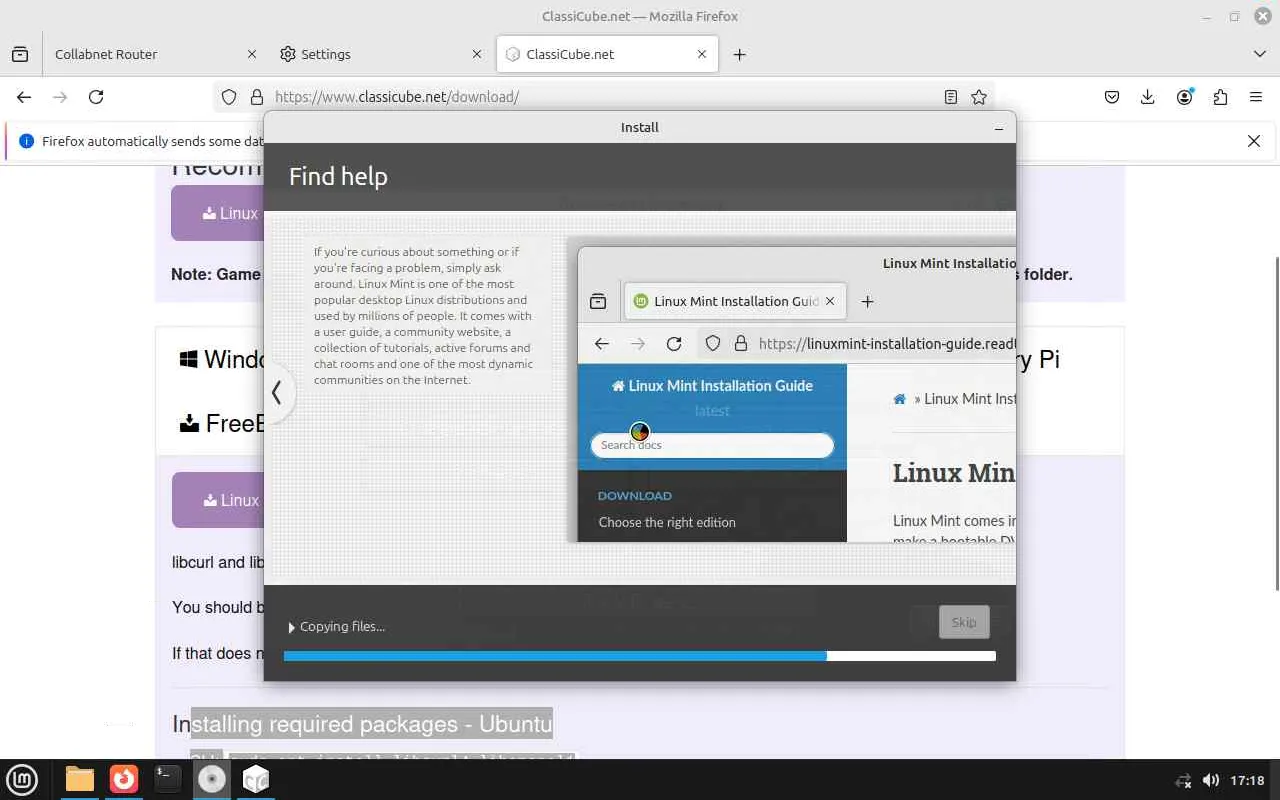Screen dimensions: 1280x800
Task: List all tabs with the chevron dropdown
Action: 1259,54
